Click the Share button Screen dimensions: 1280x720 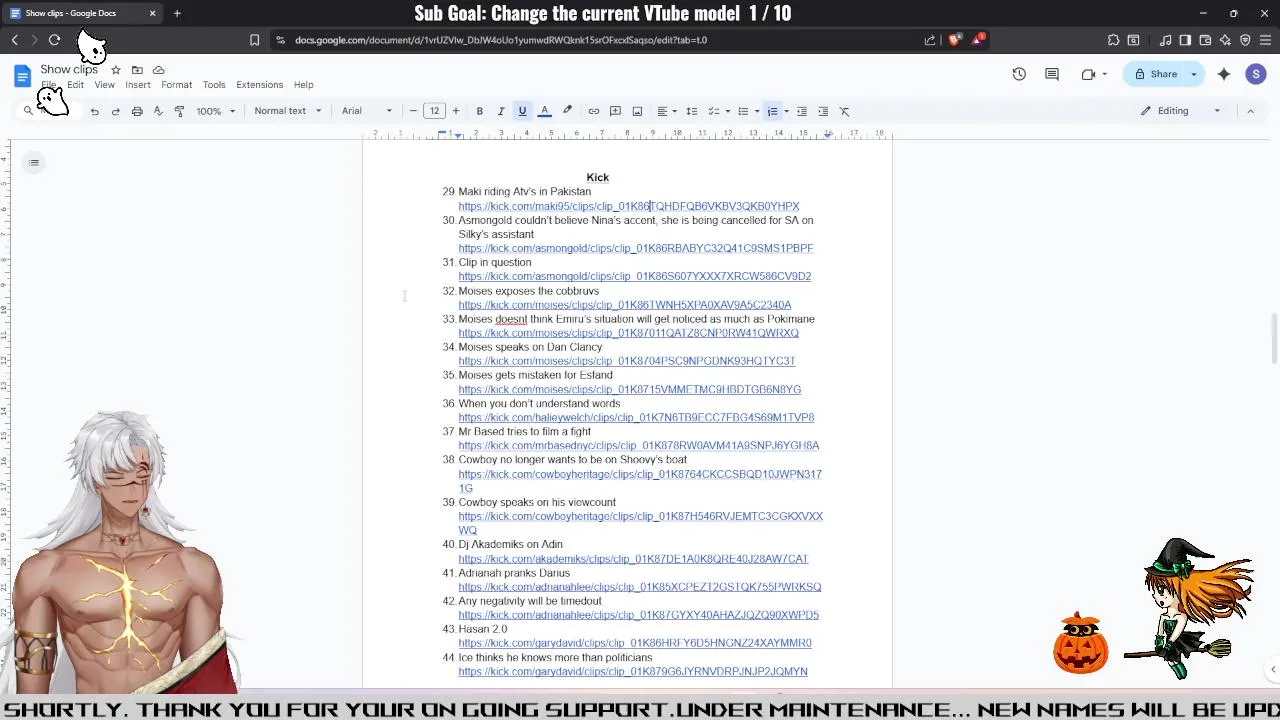(x=1154, y=74)
